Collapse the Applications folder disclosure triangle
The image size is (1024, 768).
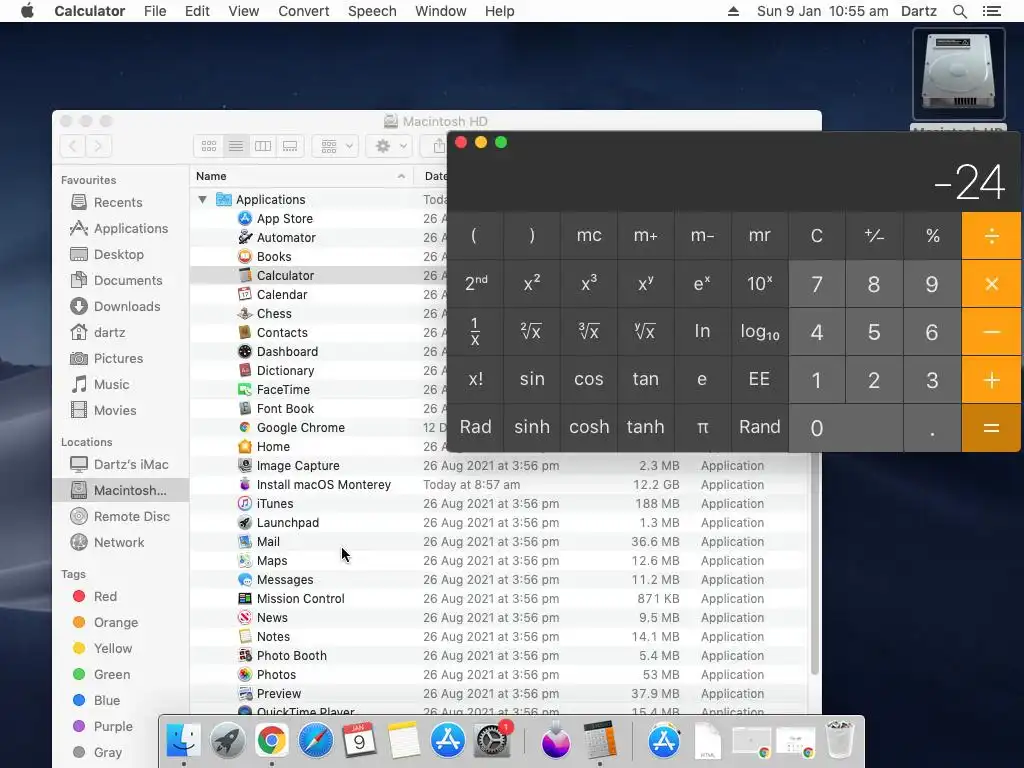tap(202, 200)
